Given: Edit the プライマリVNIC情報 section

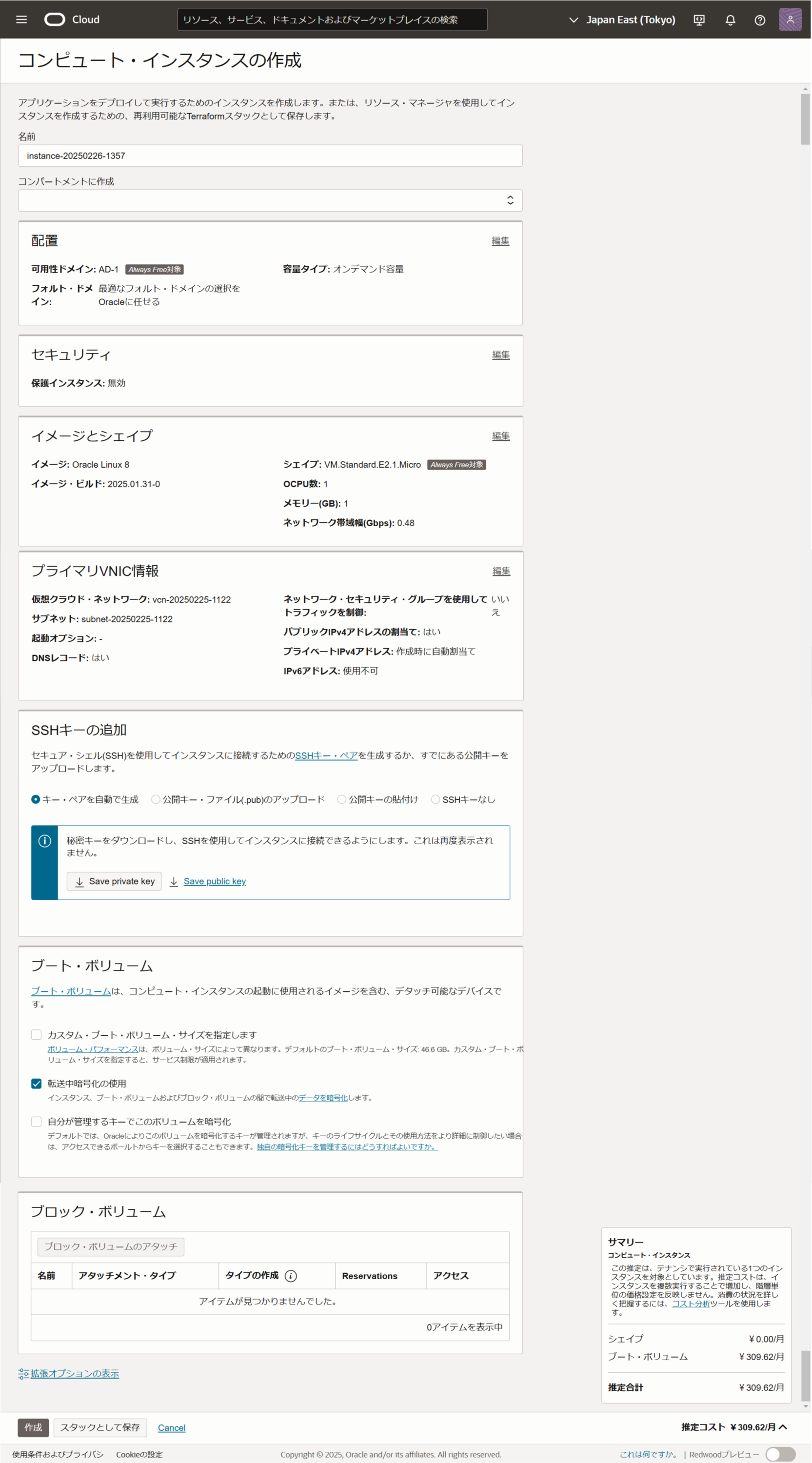Looking at the screenshot, I should [x=501, y=571].
